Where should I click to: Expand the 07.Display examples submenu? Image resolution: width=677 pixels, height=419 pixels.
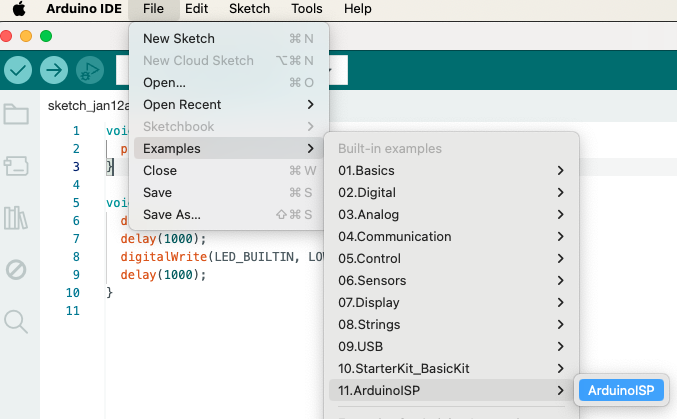point(451,303)
